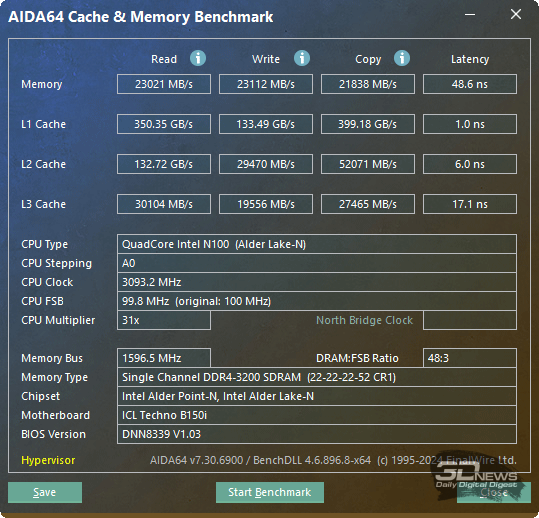
Task: Click the Close button at the bottom right
Action: click(494, 492)
